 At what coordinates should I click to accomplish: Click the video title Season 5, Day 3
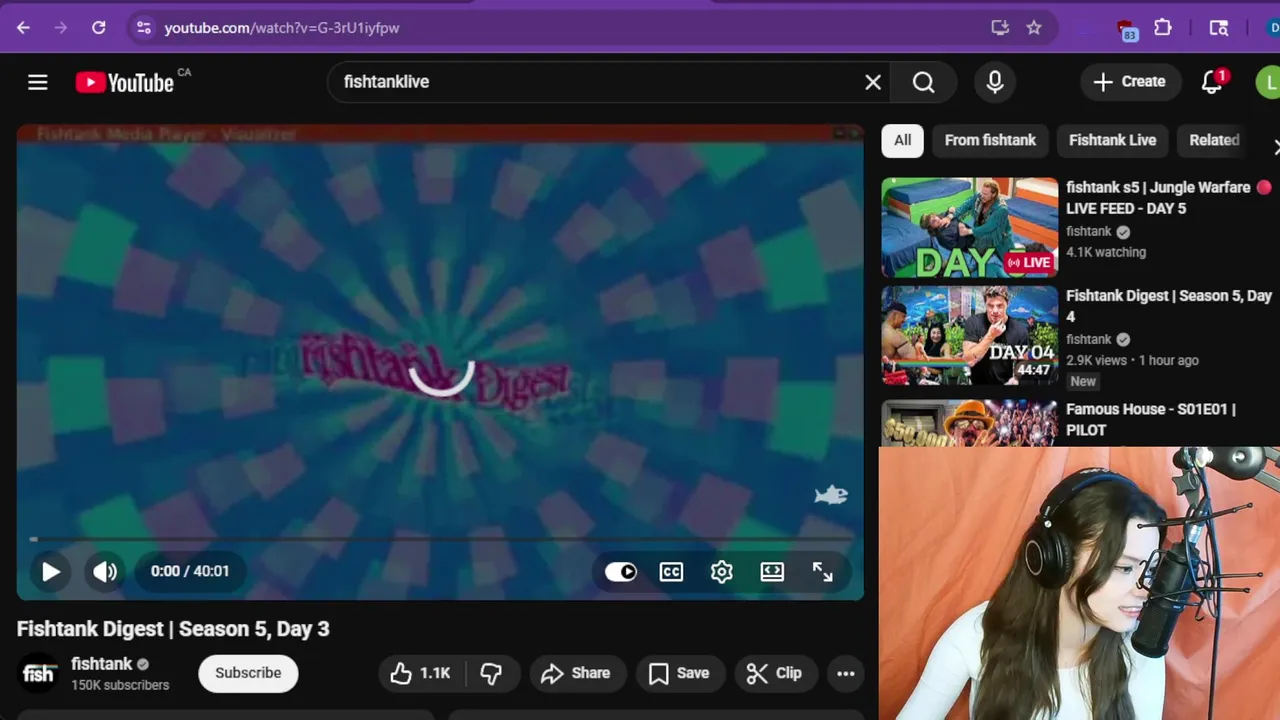click(173, 629)
